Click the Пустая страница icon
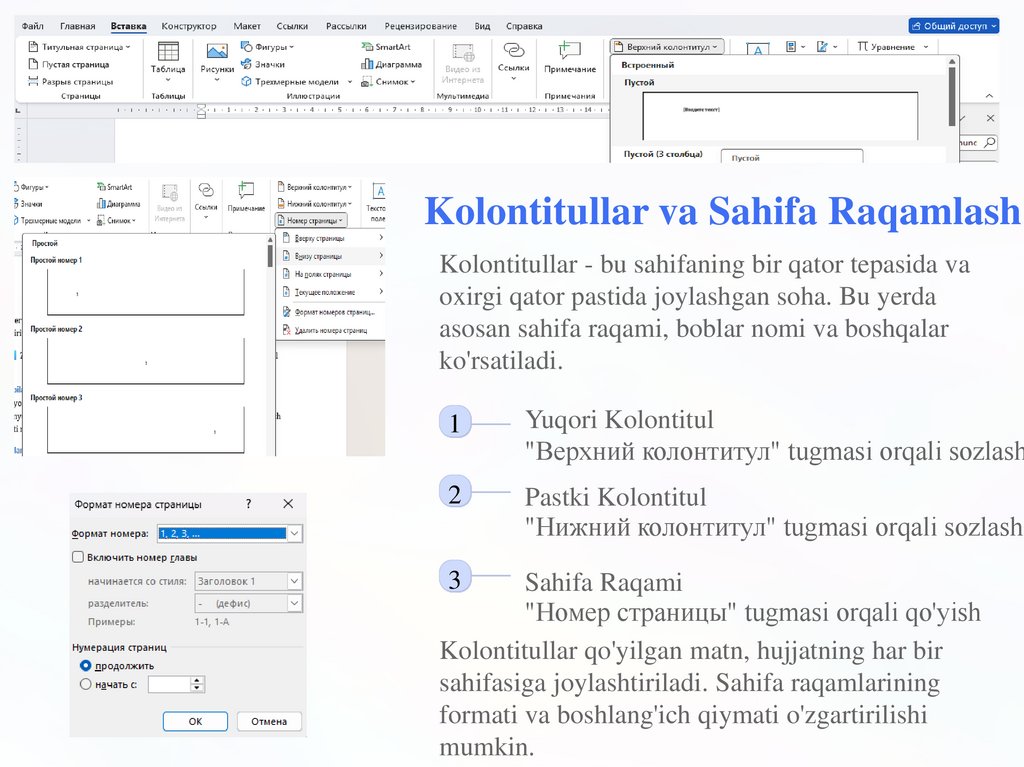1024x767 pixels. pyautogui.click(x=34, y=64)
